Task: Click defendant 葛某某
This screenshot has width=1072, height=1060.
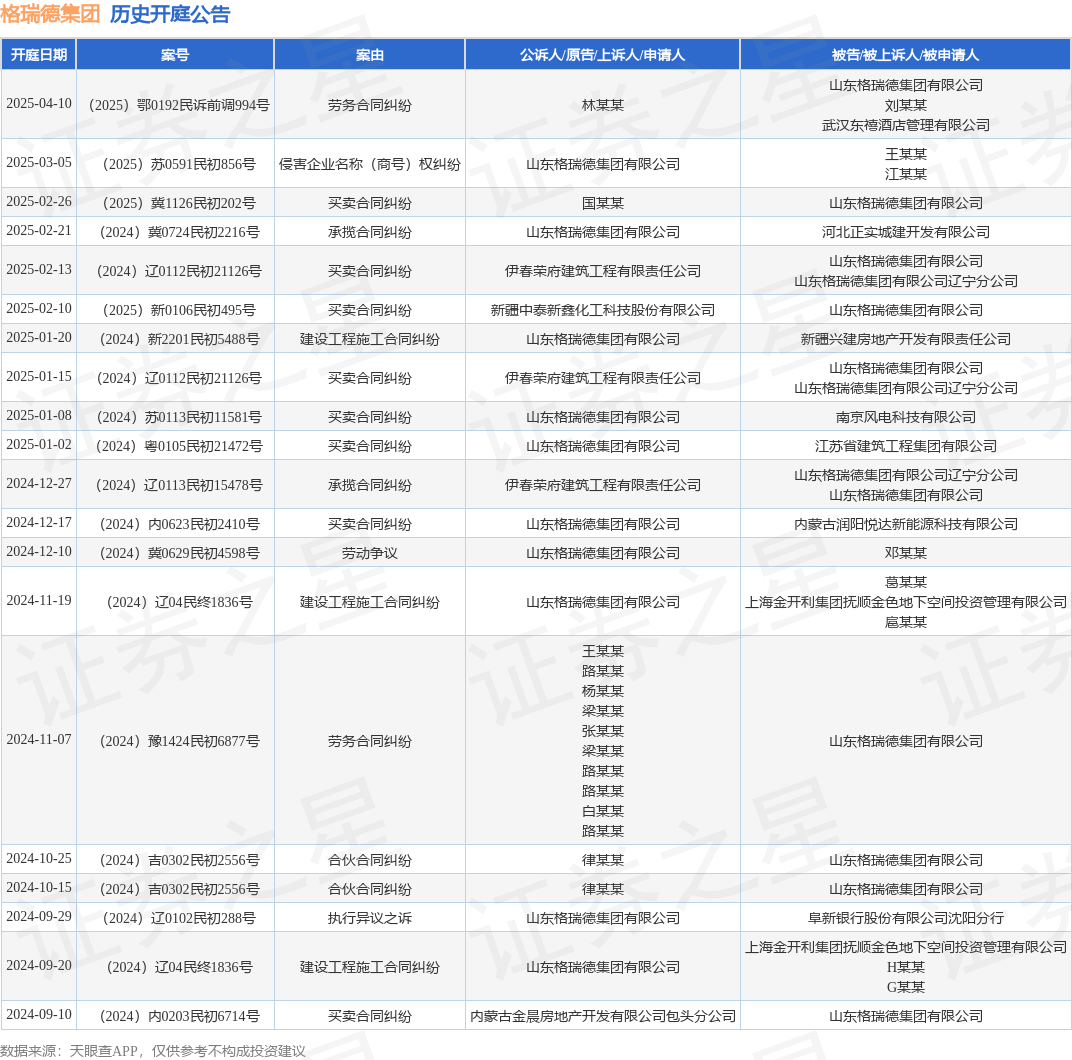Action: (x=905, y=582)
